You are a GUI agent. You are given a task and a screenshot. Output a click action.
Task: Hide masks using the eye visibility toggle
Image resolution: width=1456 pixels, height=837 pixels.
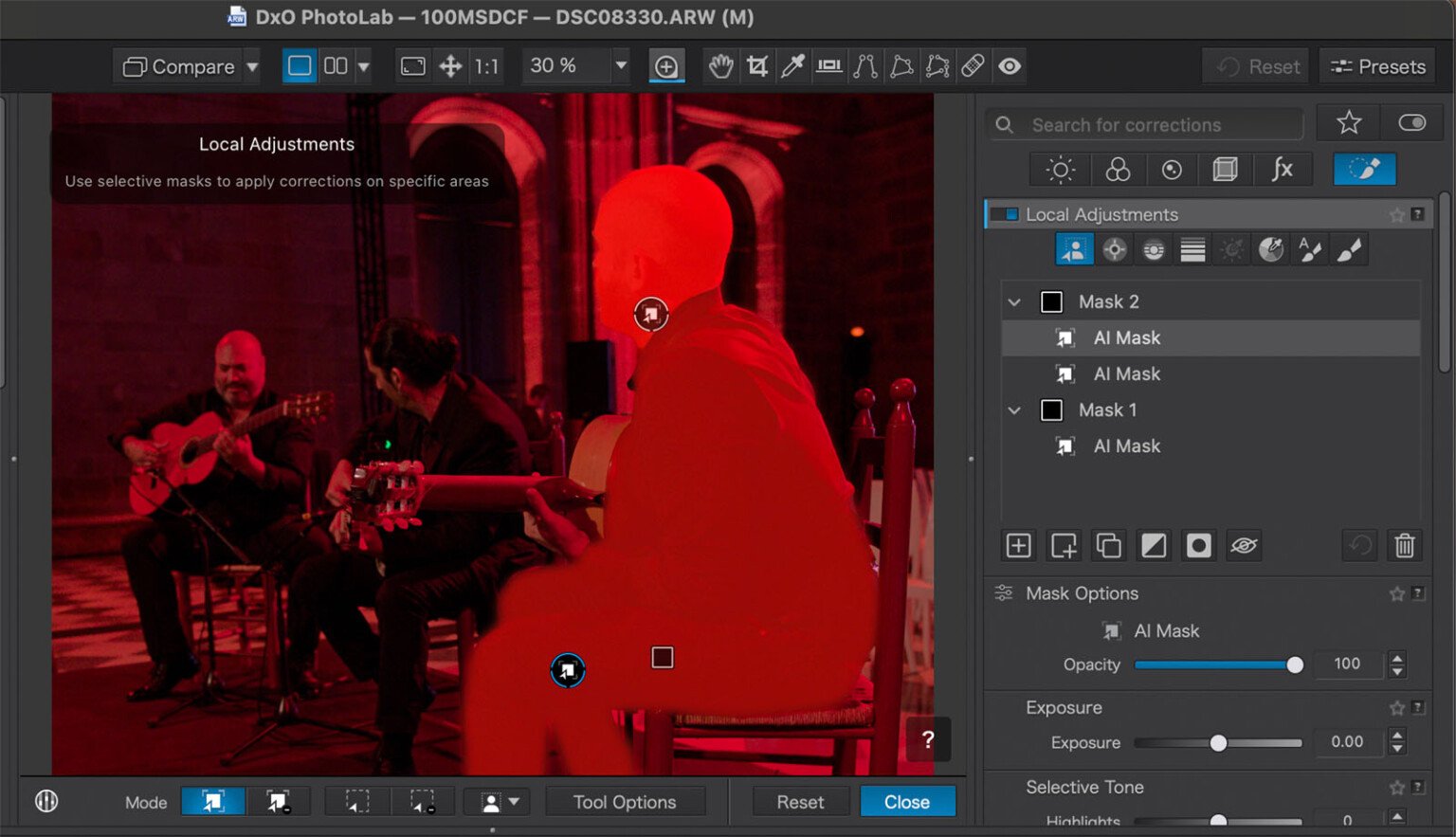pos(1244,545)
